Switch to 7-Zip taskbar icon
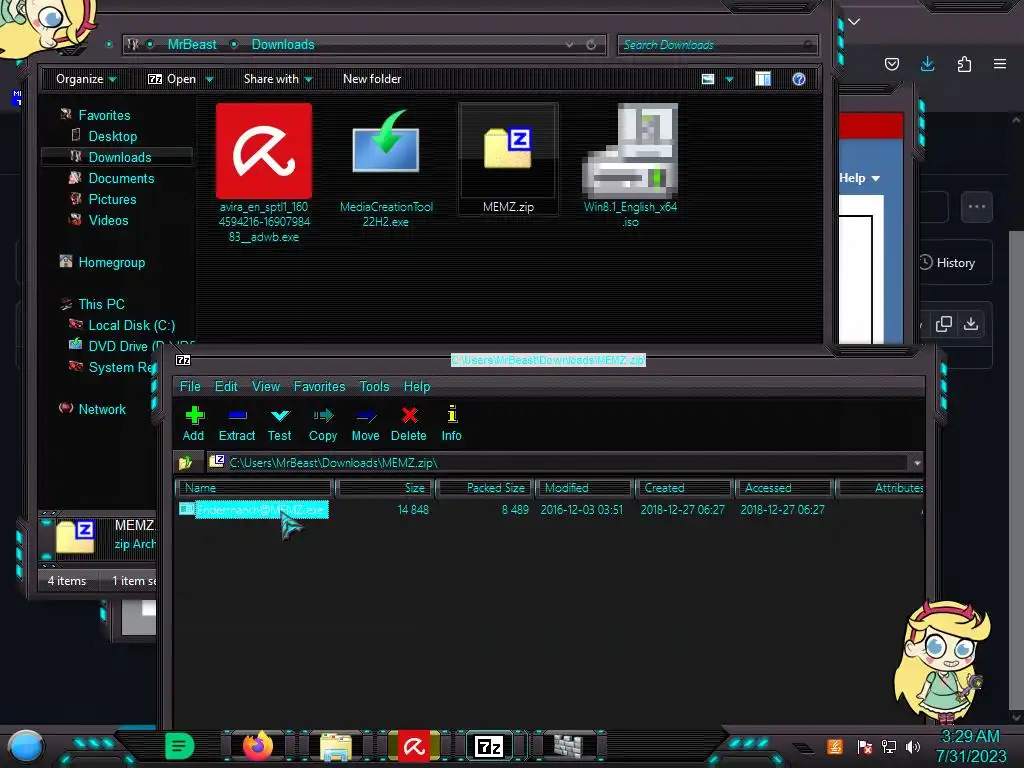Screen dimensions: 1024x768 [x=490, y=746]
